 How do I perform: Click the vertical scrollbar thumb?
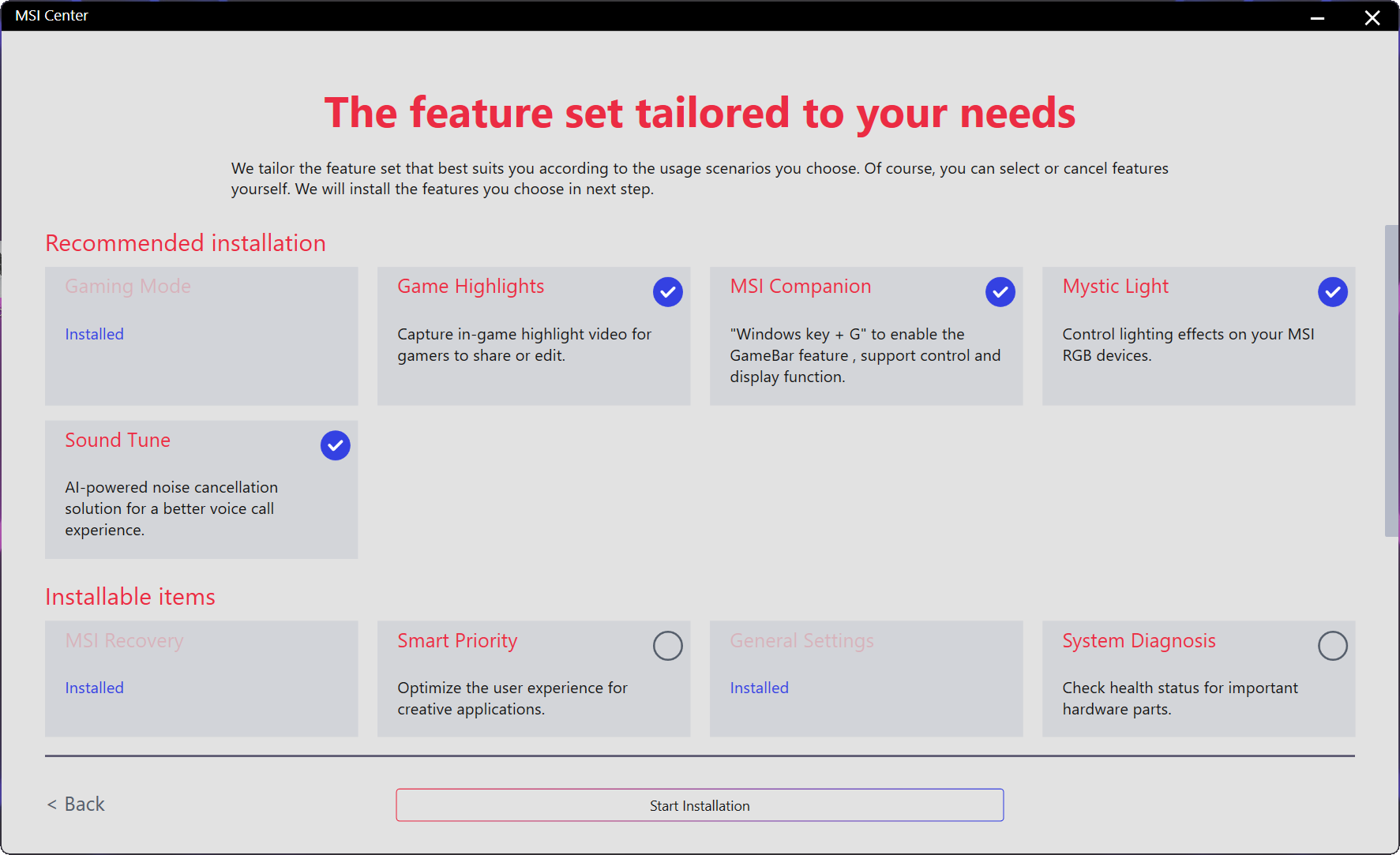pos(1391,379)
